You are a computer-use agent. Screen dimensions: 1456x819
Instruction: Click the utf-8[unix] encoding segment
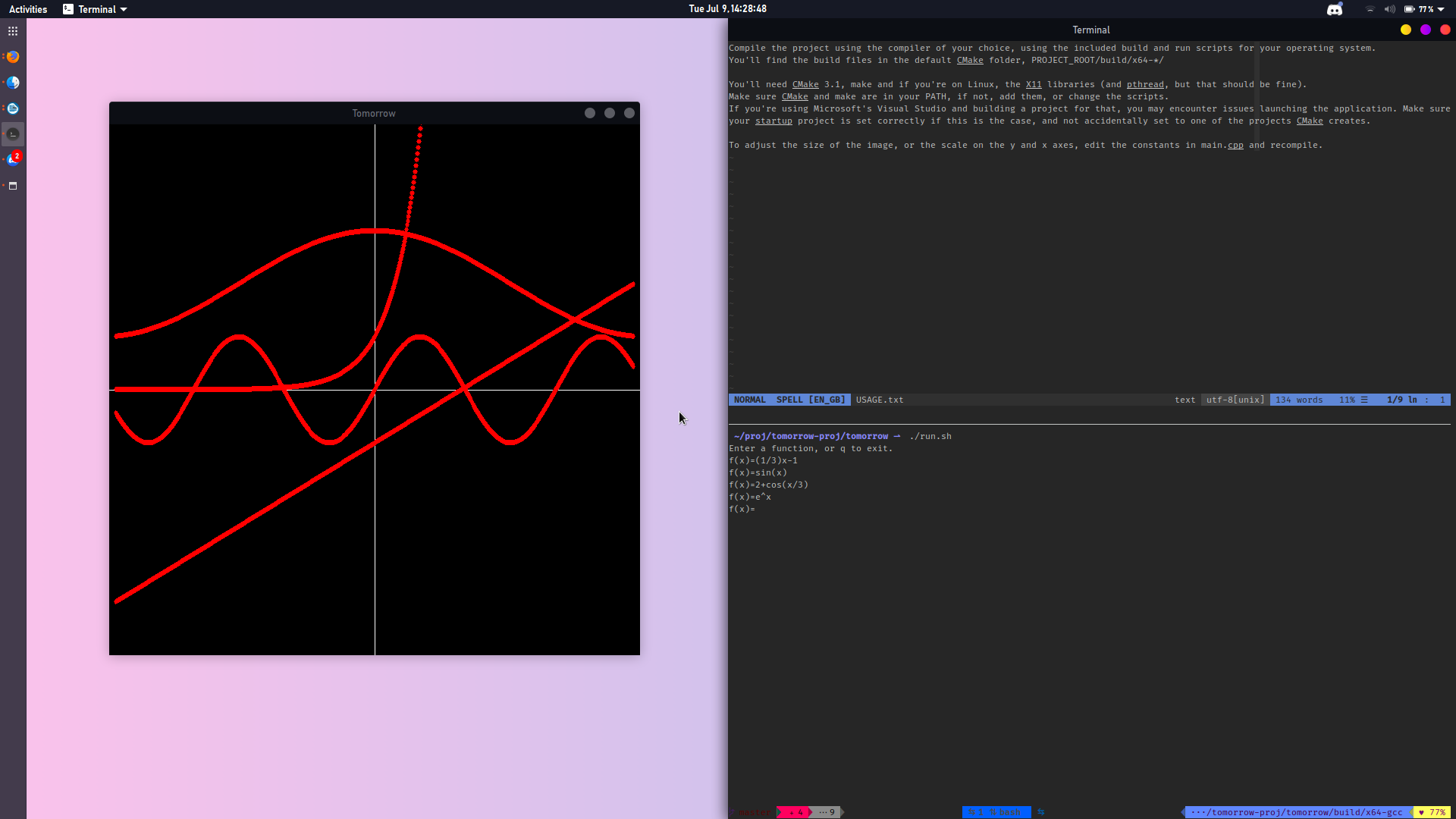1235,400
